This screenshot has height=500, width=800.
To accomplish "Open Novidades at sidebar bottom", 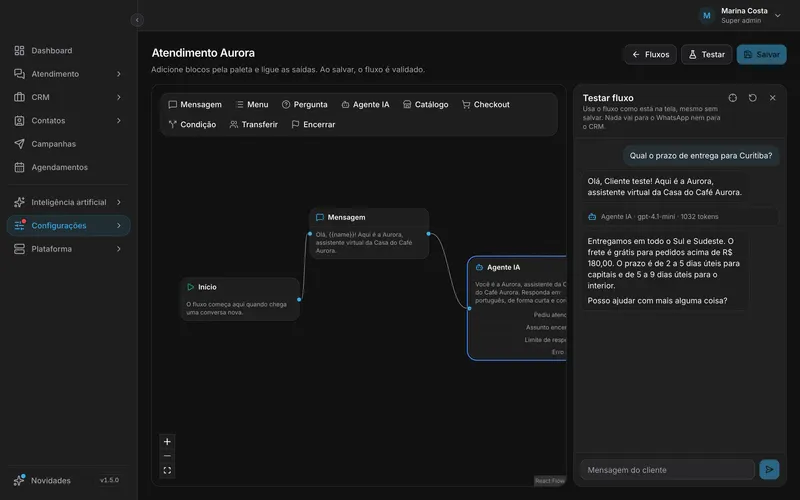I will (51, 481).
